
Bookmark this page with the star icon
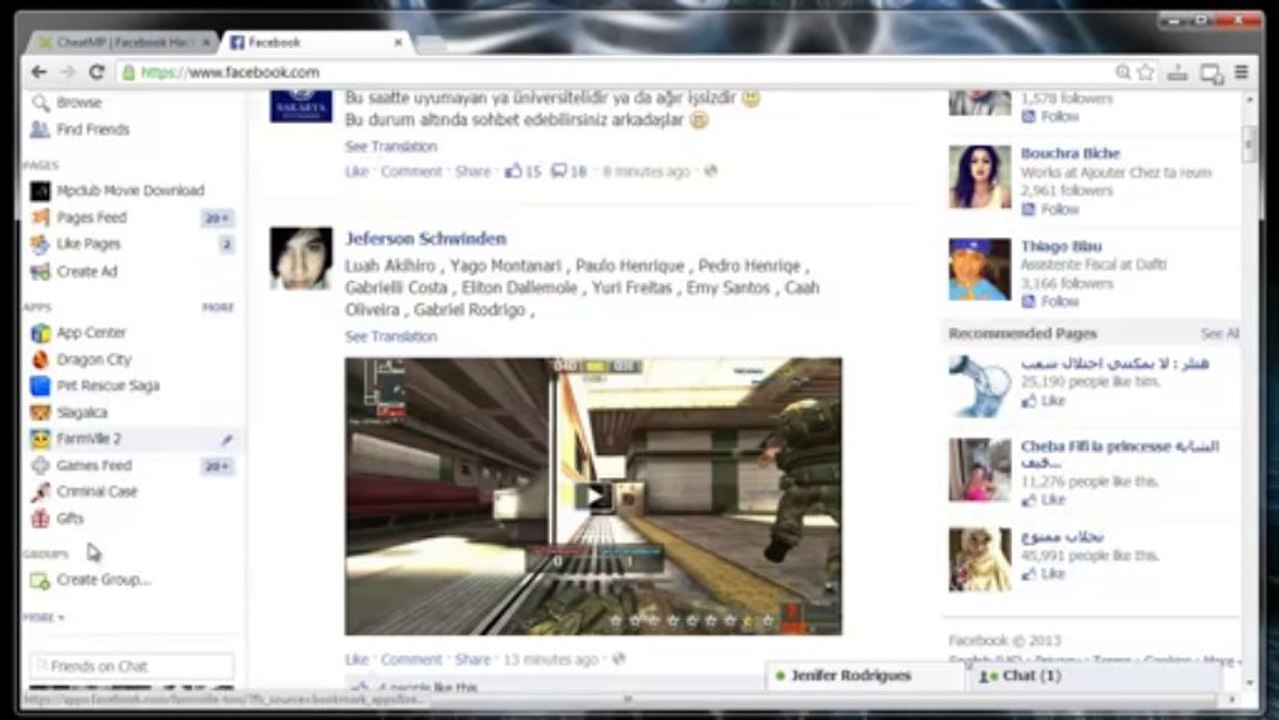tap(1146, 72)
